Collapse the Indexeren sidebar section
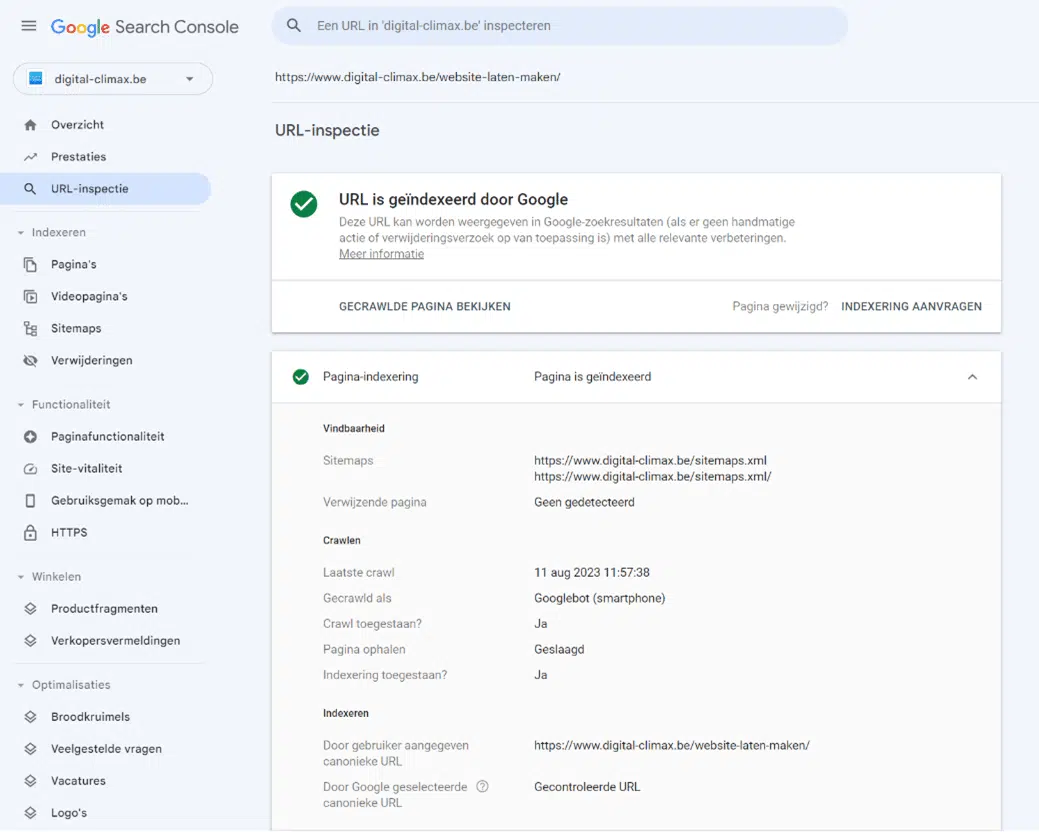The height and width of the screenshot is (832, 1039). (x=21, y=233)
